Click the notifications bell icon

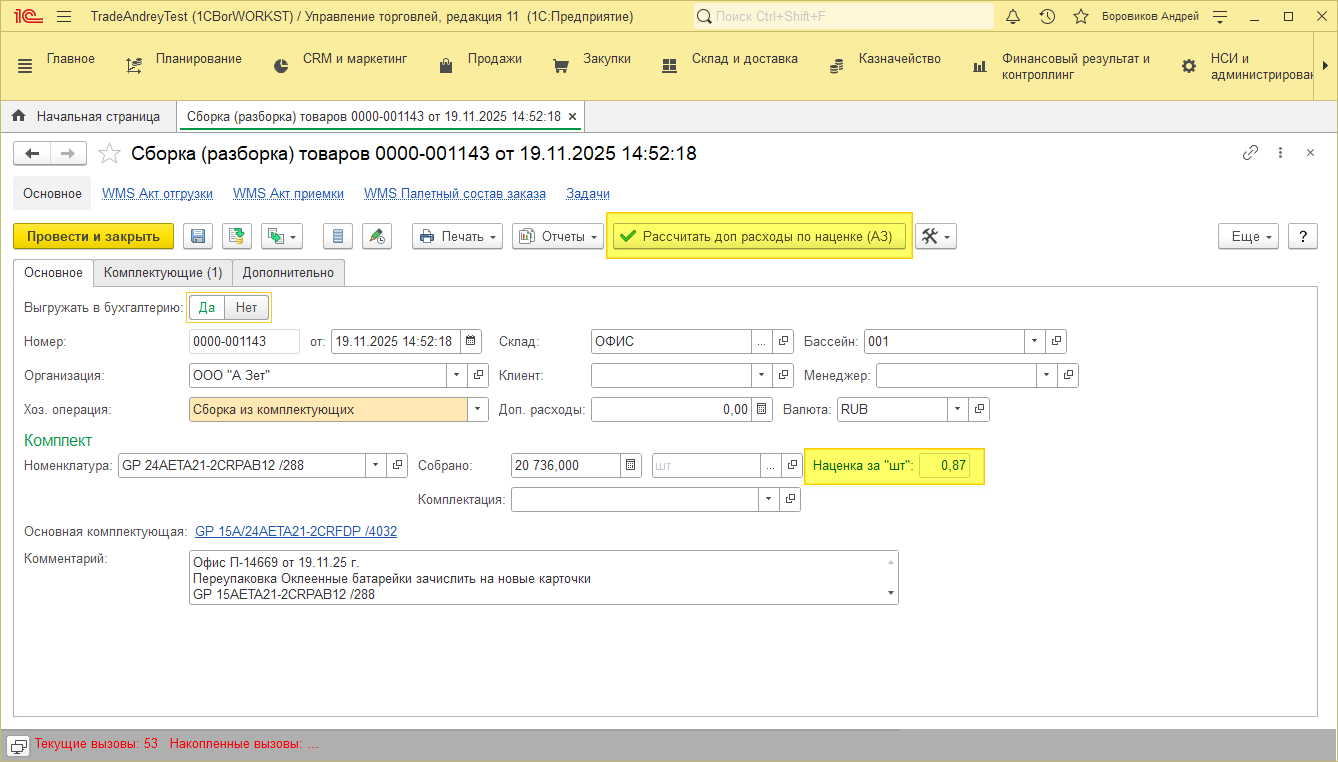[1013, 17]
